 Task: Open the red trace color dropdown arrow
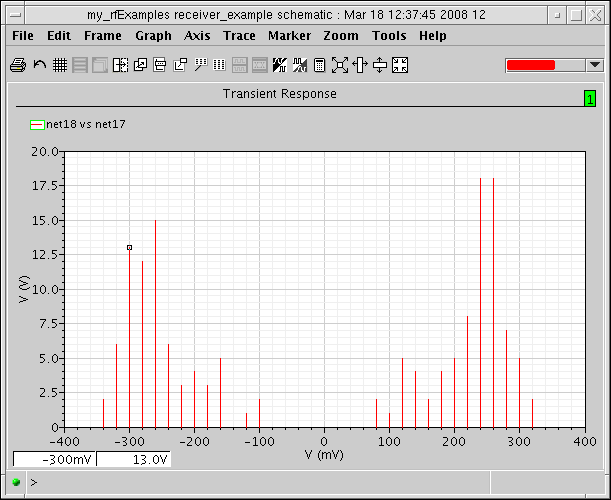click(x=595, y=65)
